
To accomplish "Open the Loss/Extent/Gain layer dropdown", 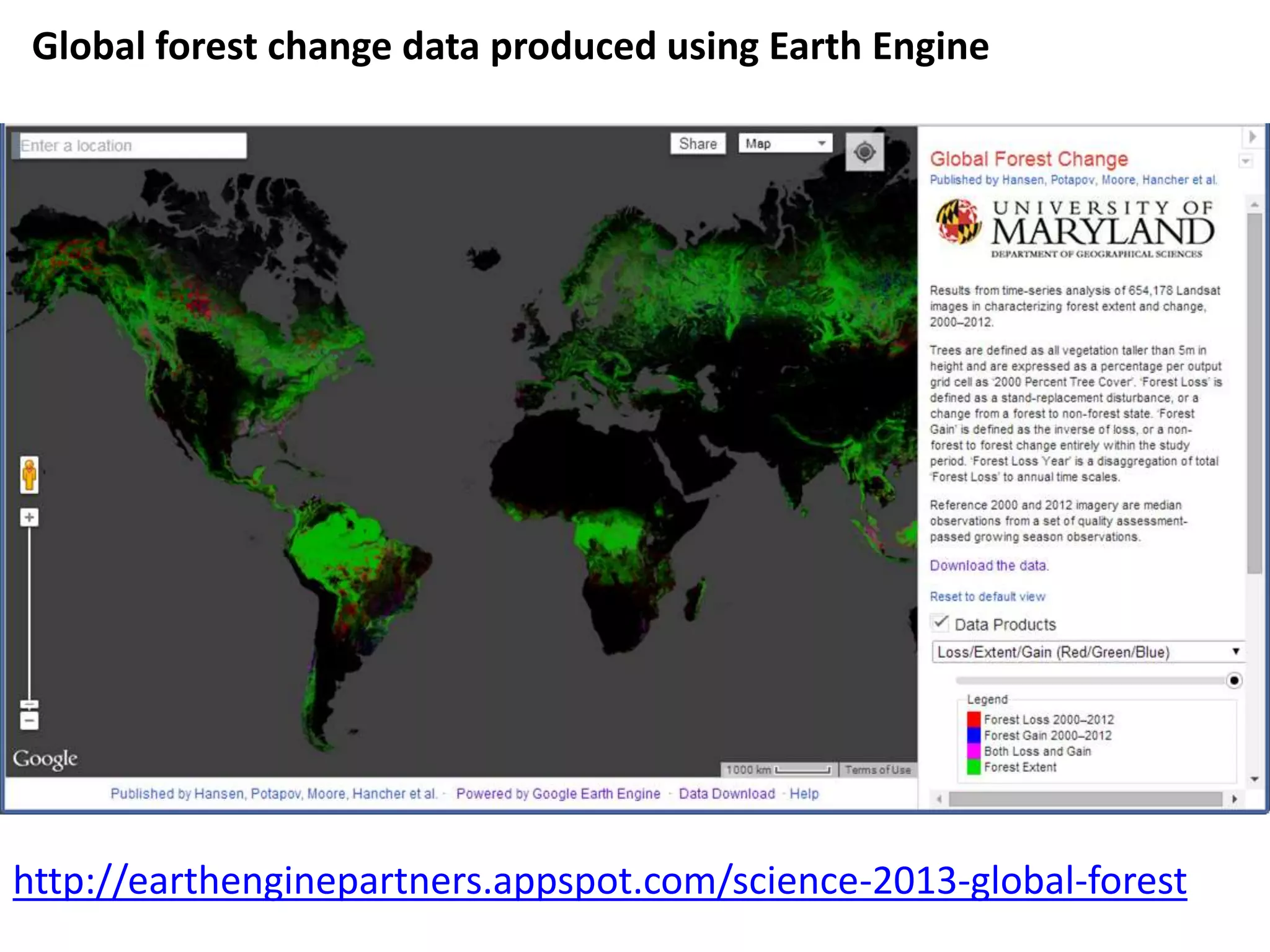I will (x=1088, y=652).
